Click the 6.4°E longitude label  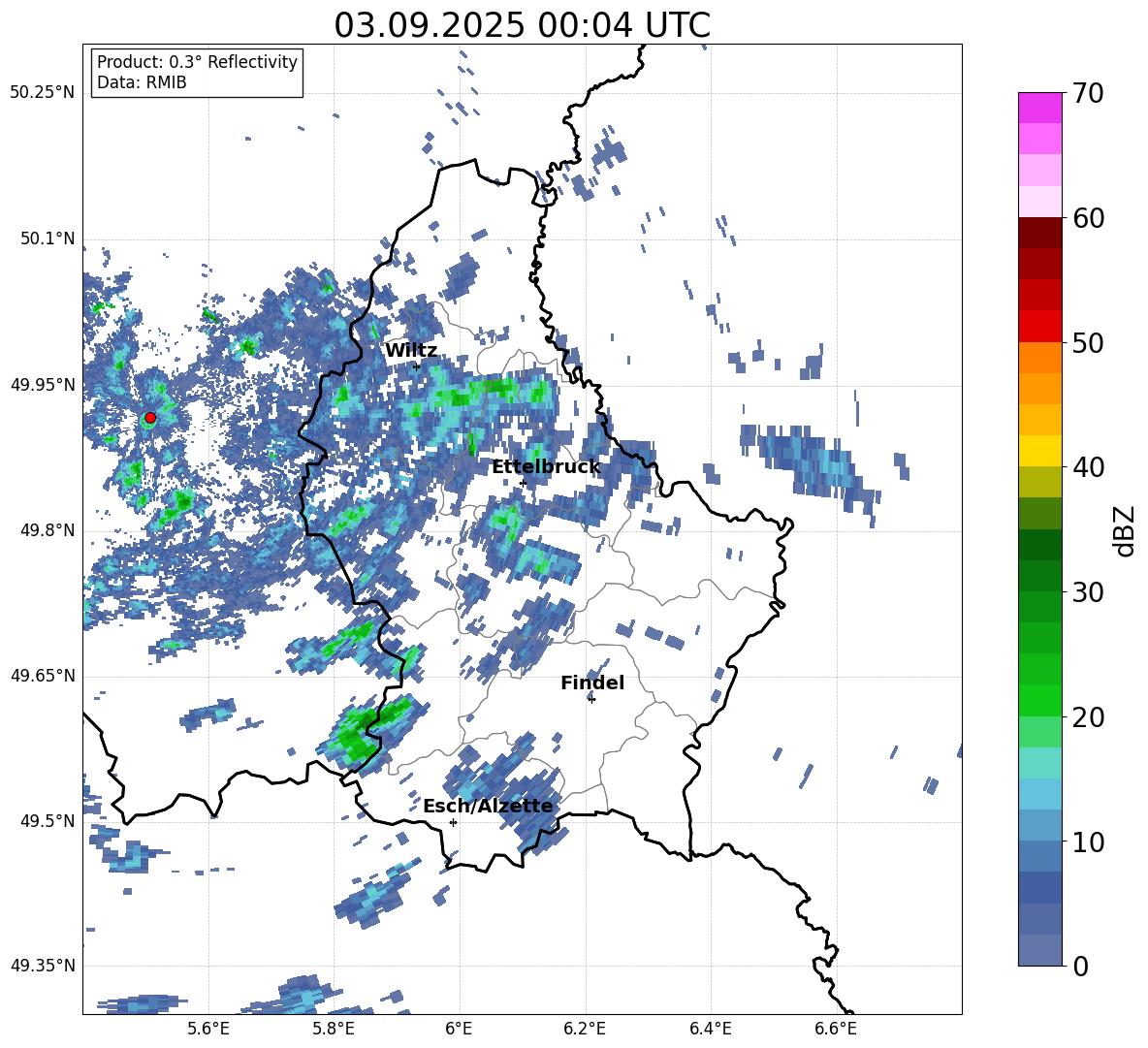pos(710,1029)
